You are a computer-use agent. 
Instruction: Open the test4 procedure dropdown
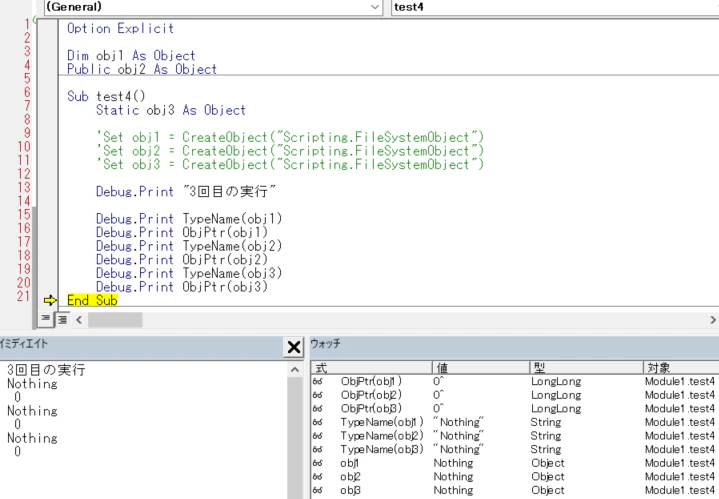tap(555, 7)
